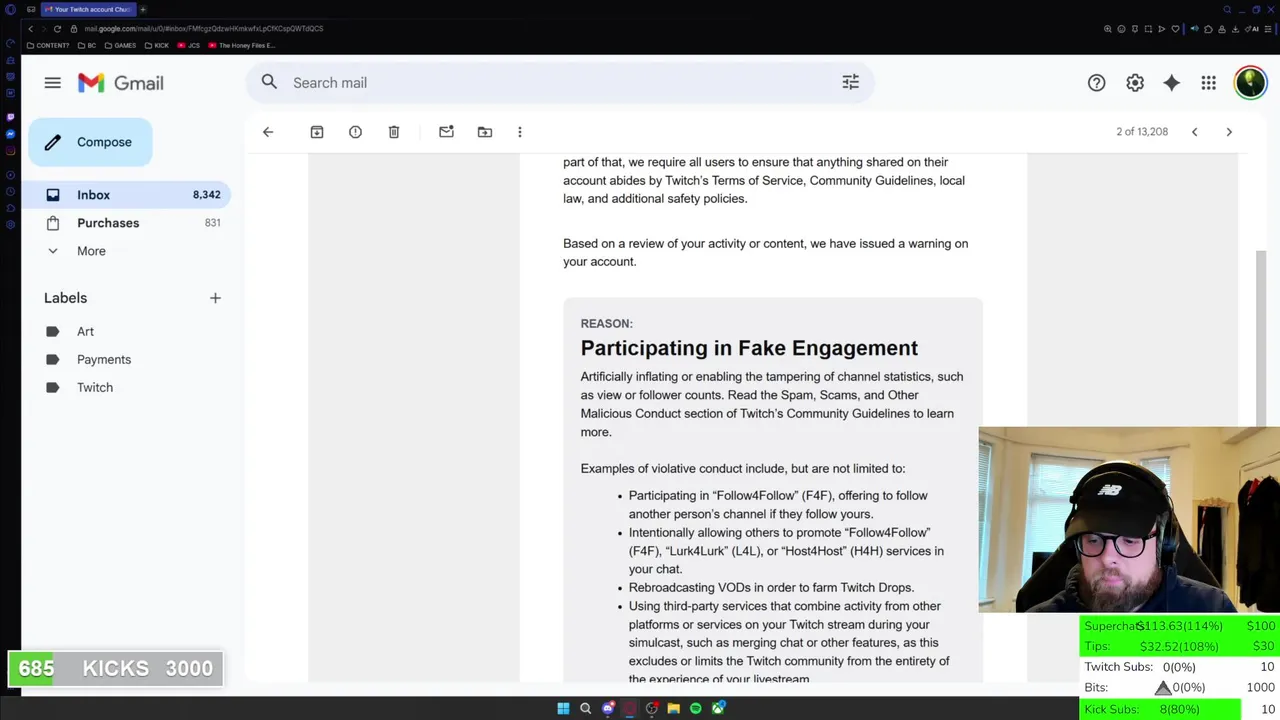Click the browser address bar URL
This screenshot has height=720, width=1280.
[x=203, y=29]
